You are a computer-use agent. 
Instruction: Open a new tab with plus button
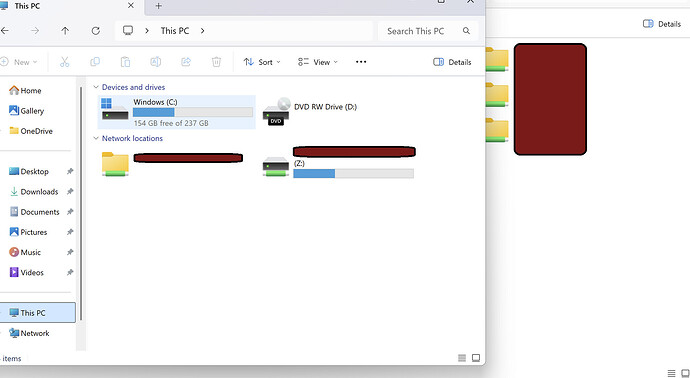pyautogui.click(x=158, y=6)
